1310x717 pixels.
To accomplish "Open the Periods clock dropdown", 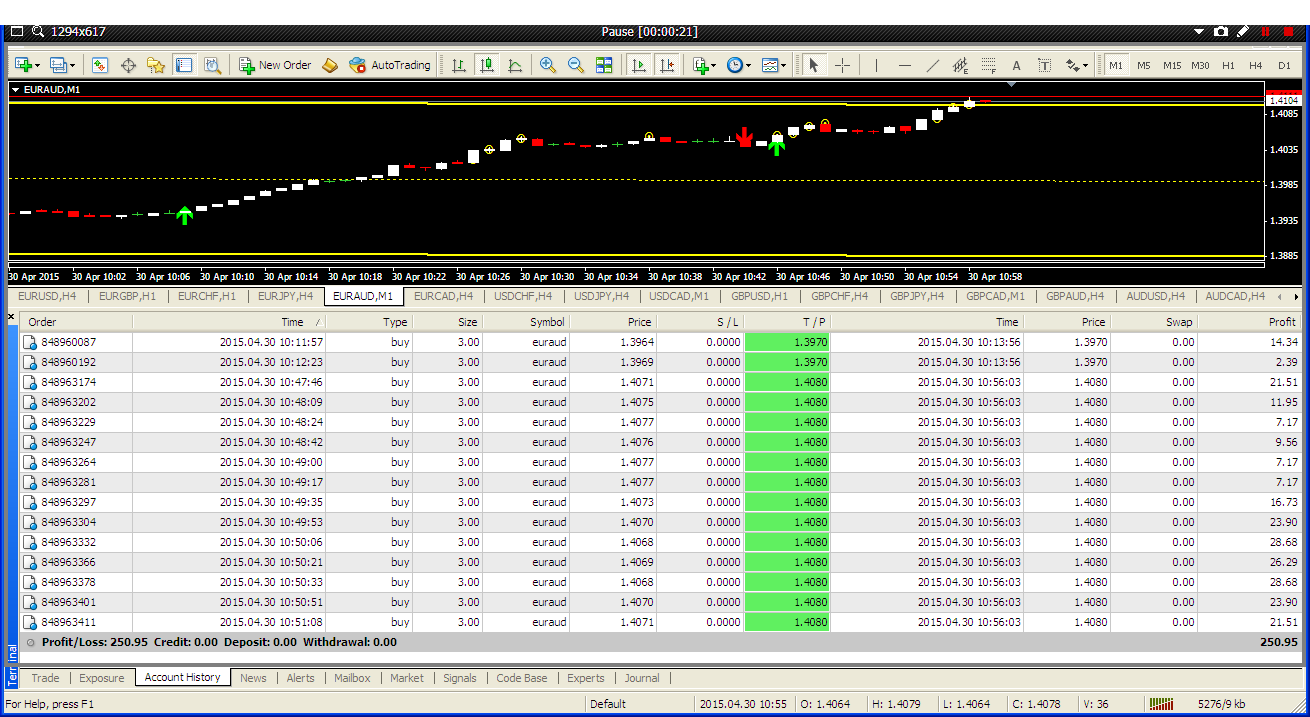I will tap(748, 66).
